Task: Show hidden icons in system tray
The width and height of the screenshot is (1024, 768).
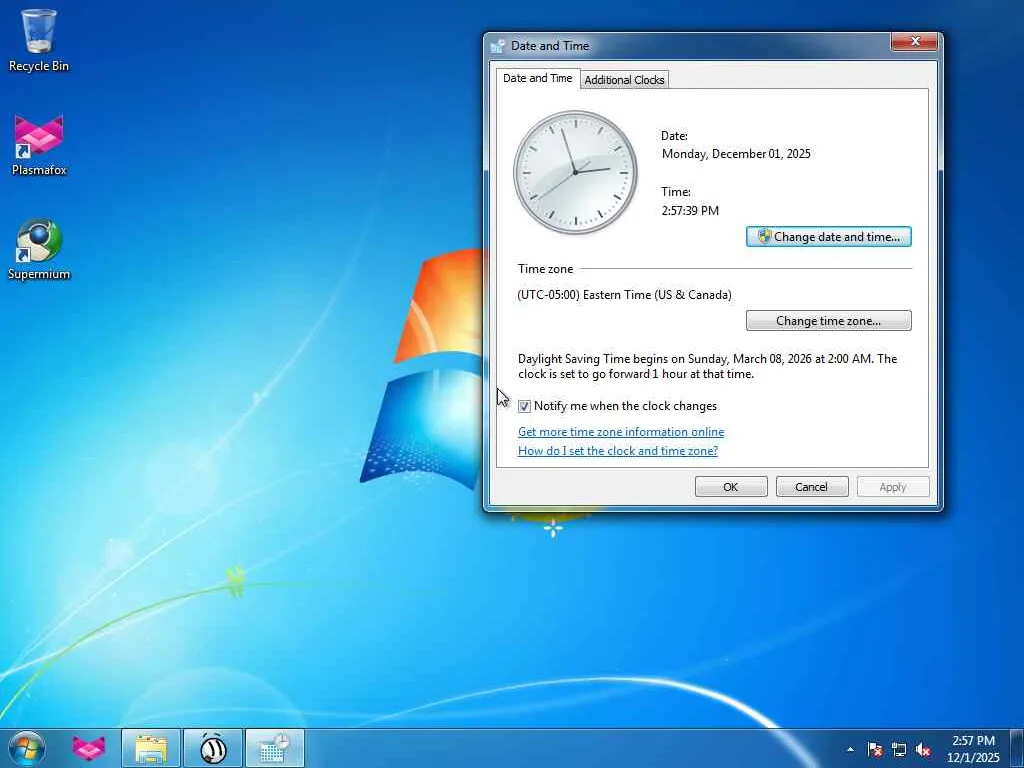Action: pyautogui.click(x=850, y=749)
